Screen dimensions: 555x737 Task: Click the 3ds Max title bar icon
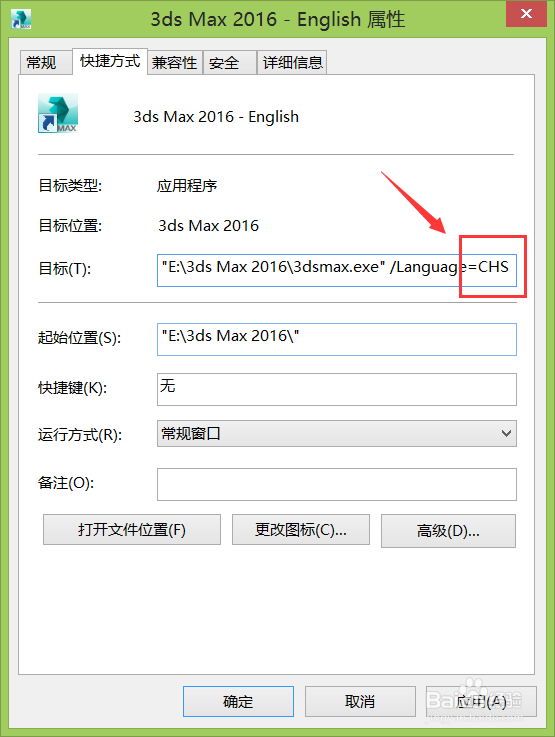click(x=21, y=19)
